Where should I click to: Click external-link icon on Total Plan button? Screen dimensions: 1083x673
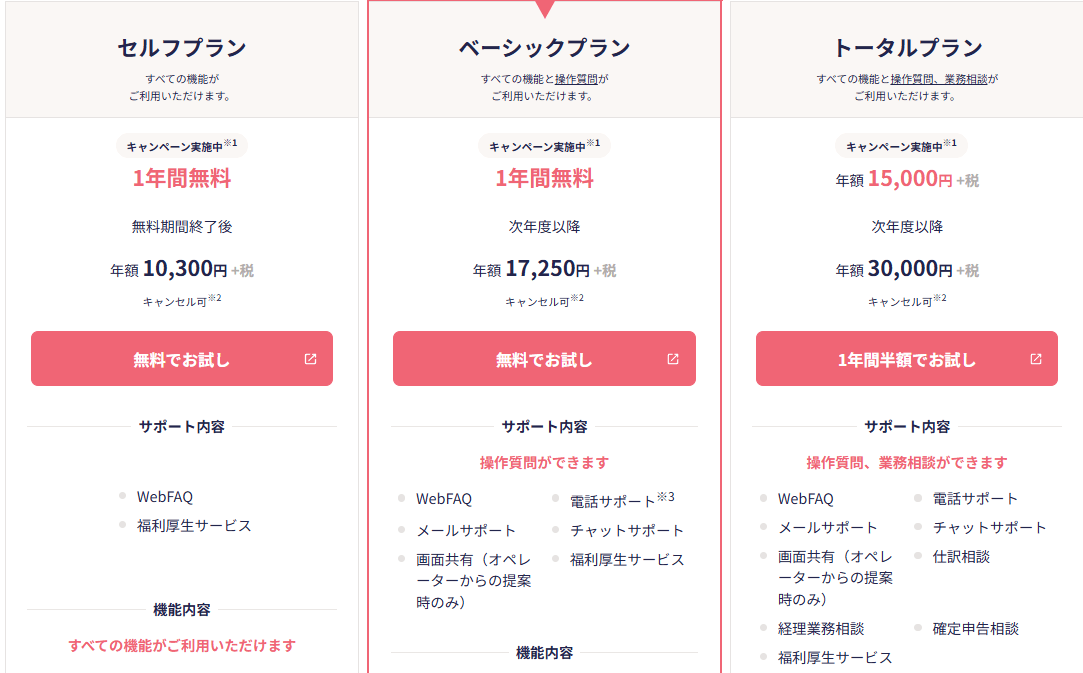(1036, 359)
